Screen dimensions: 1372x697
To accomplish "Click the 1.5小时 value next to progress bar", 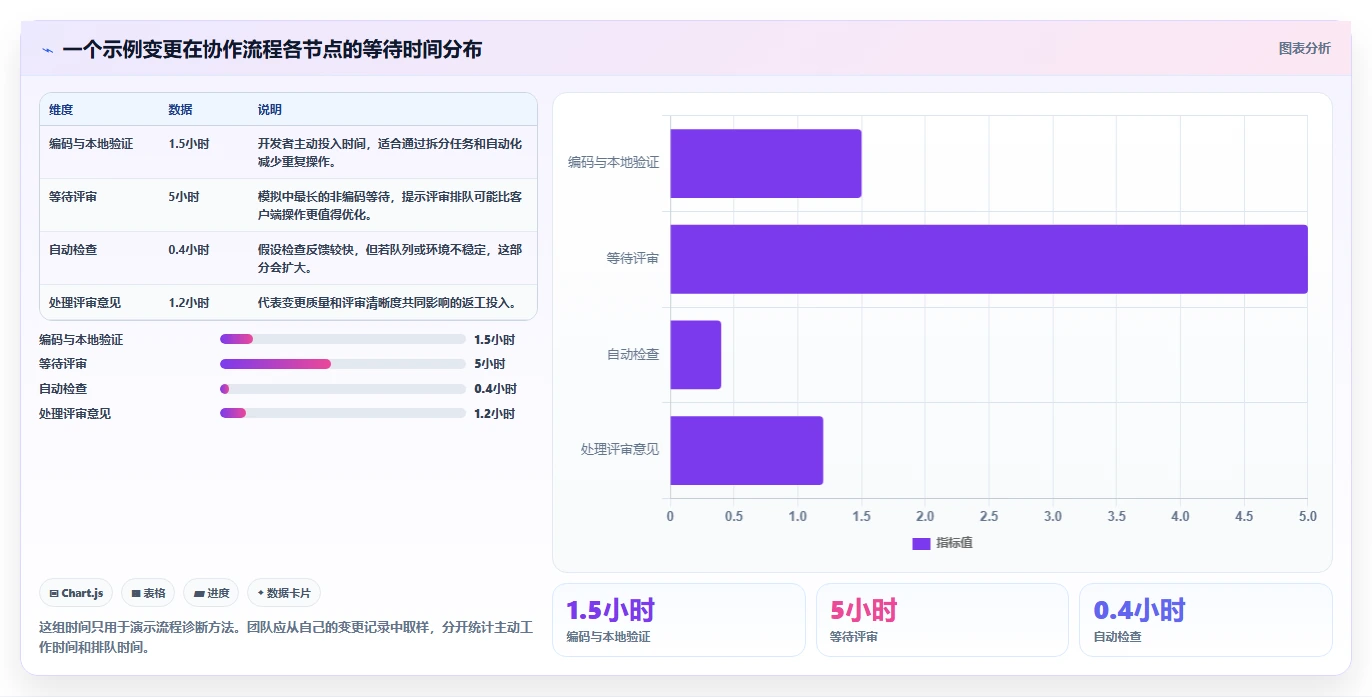I will pyautogui.click(x=494, y=340).
